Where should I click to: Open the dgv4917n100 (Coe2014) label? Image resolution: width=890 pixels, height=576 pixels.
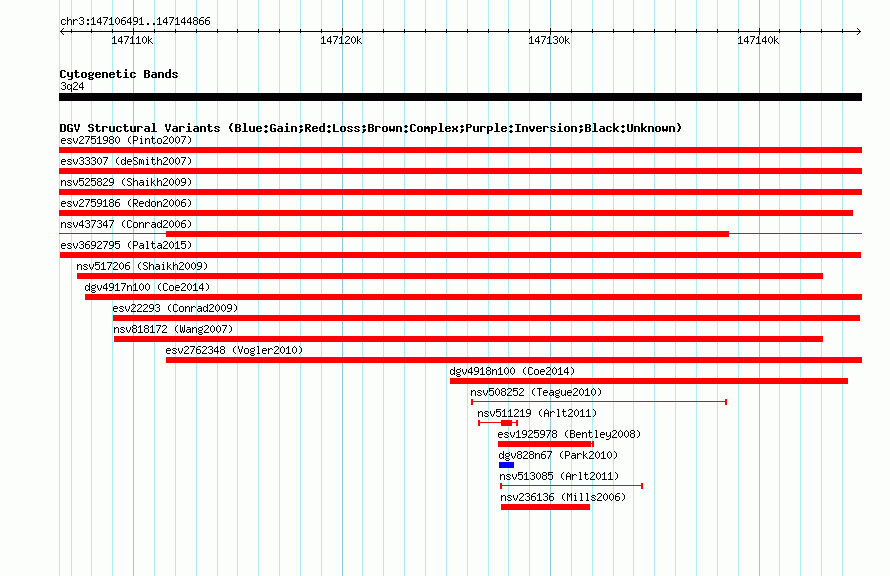(148, 287)
